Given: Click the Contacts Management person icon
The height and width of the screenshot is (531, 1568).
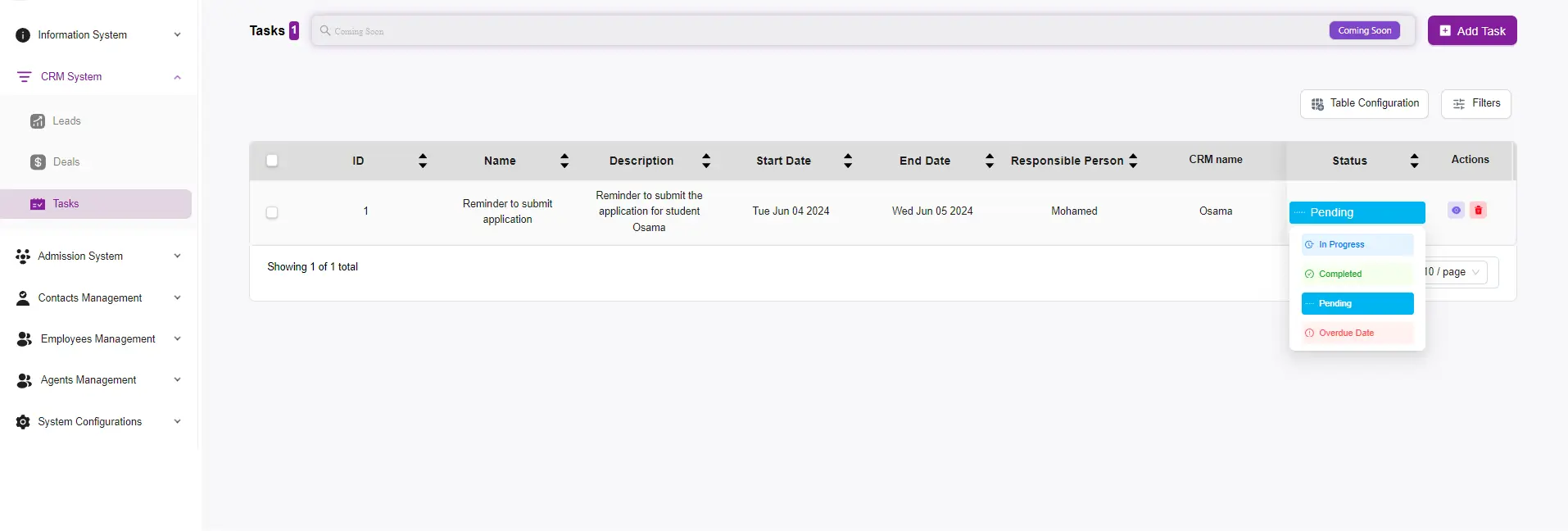Looking at the screenshot, I should (23, 298).
